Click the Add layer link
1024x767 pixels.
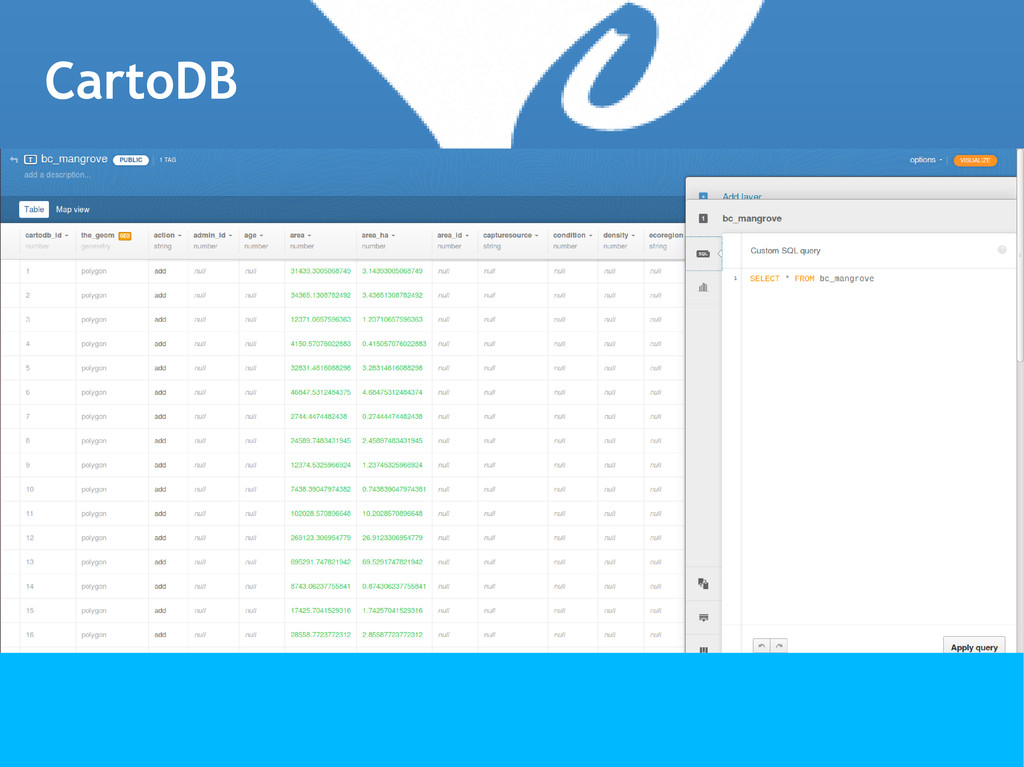742,196
